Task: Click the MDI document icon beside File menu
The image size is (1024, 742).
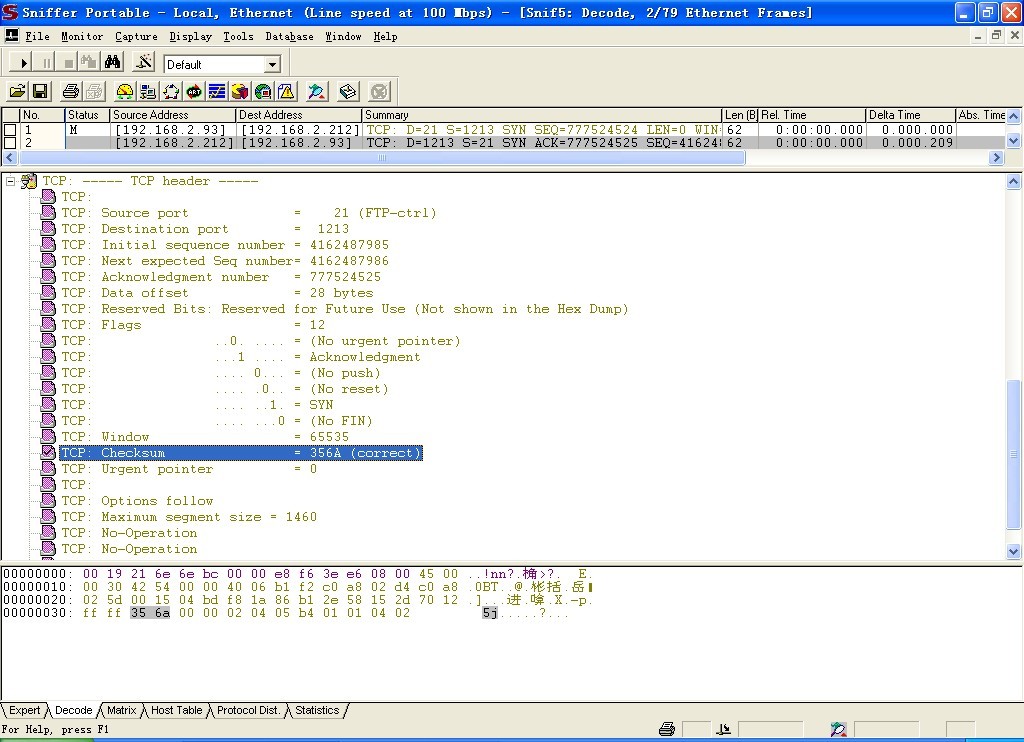Action: (x=11, y=36)
